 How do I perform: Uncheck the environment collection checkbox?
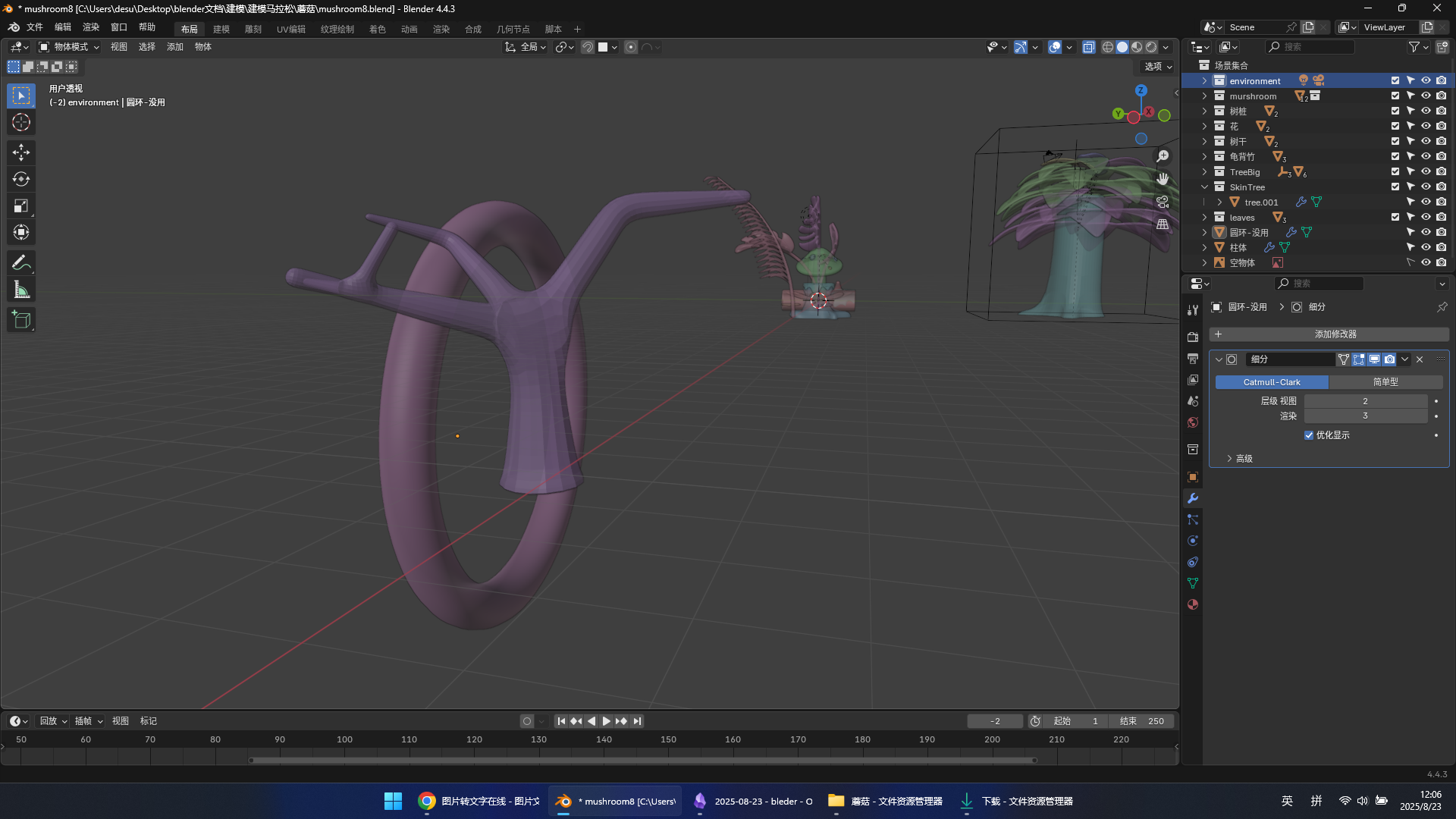coord(1395,80)
